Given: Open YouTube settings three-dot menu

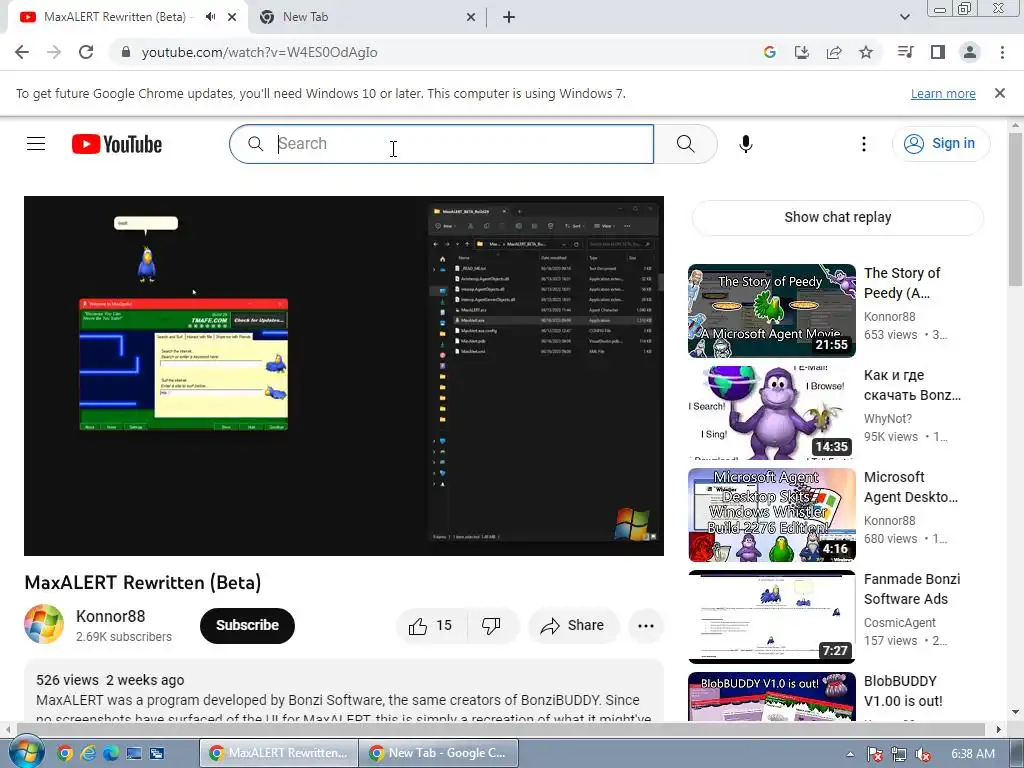Looking at the screenshot, I should [864, 144].
